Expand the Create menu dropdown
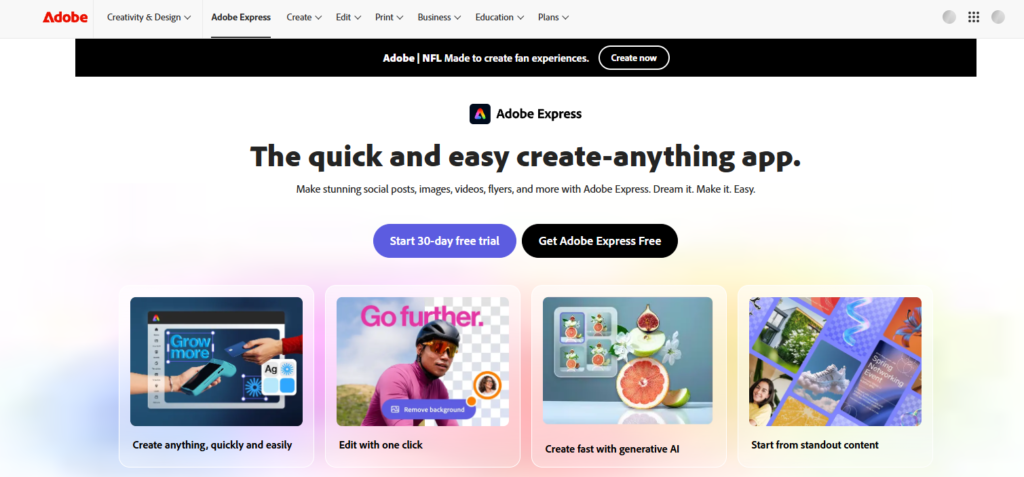 (304, 18)
